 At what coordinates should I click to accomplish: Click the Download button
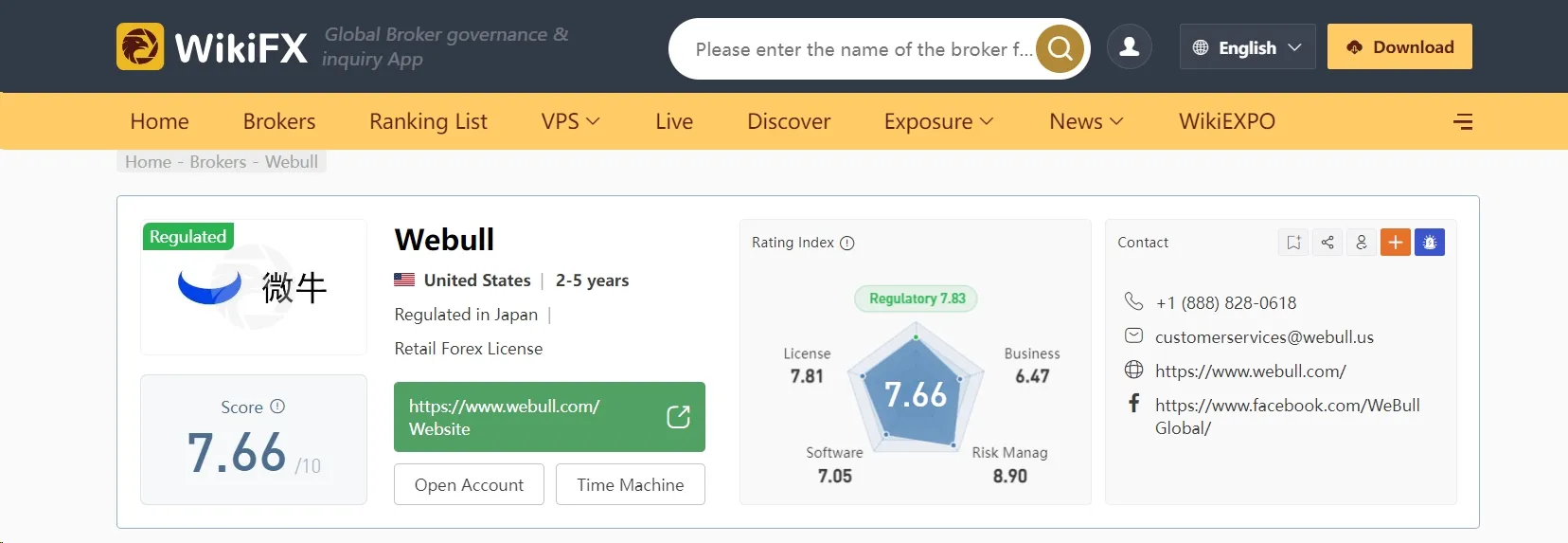click(1399, 46)
